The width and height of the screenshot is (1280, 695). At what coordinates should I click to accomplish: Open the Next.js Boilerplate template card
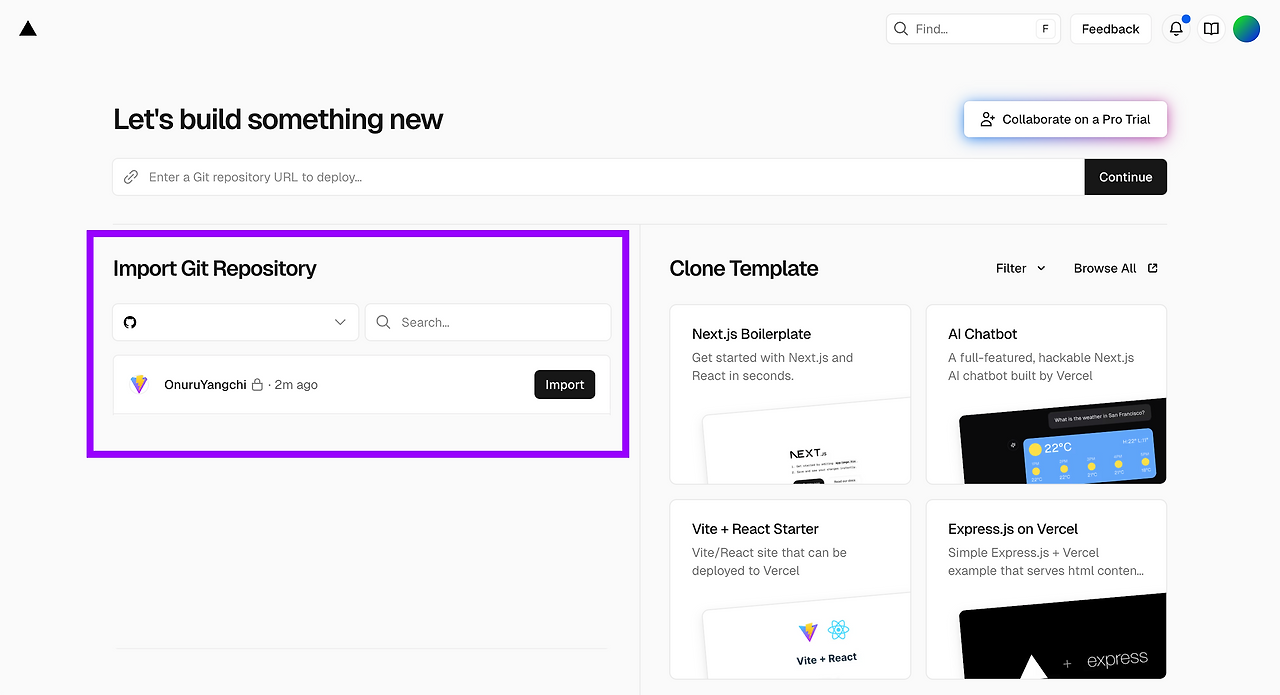click(790, 394)
